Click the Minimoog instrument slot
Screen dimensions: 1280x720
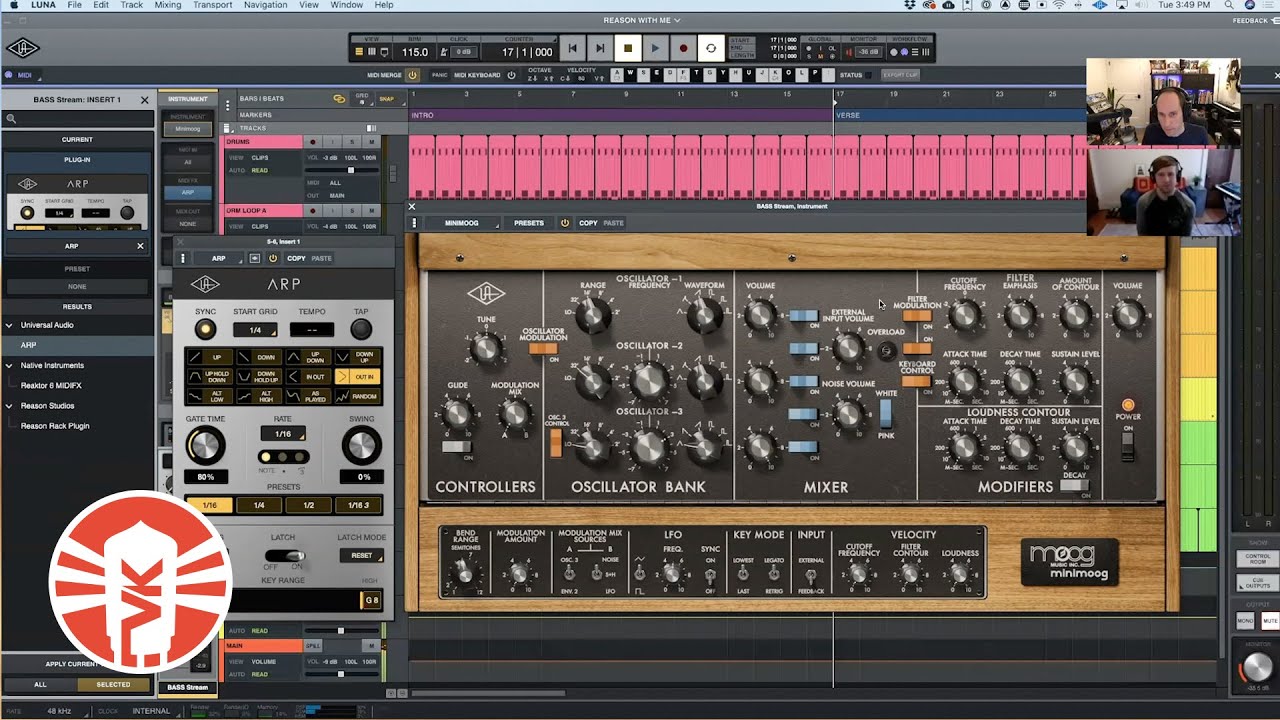click(x=188, y=129)
